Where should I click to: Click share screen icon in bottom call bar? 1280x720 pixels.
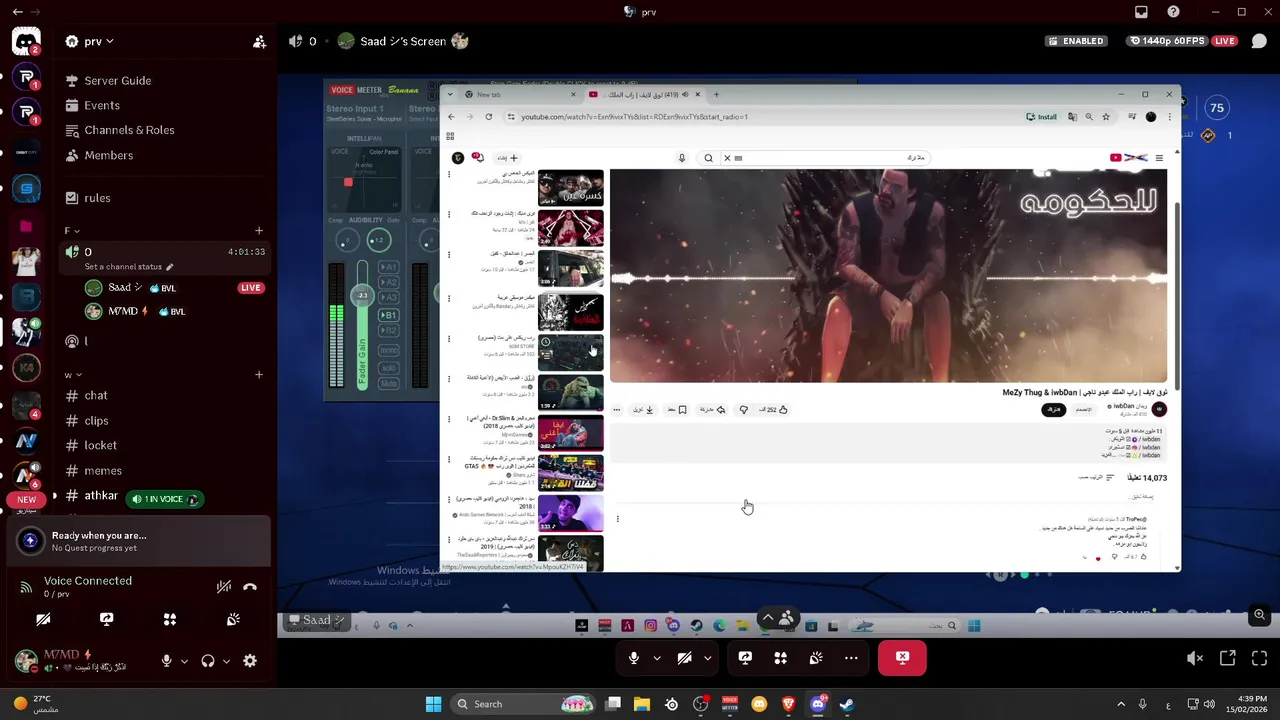pyautogui.click(x=745, y=658)
